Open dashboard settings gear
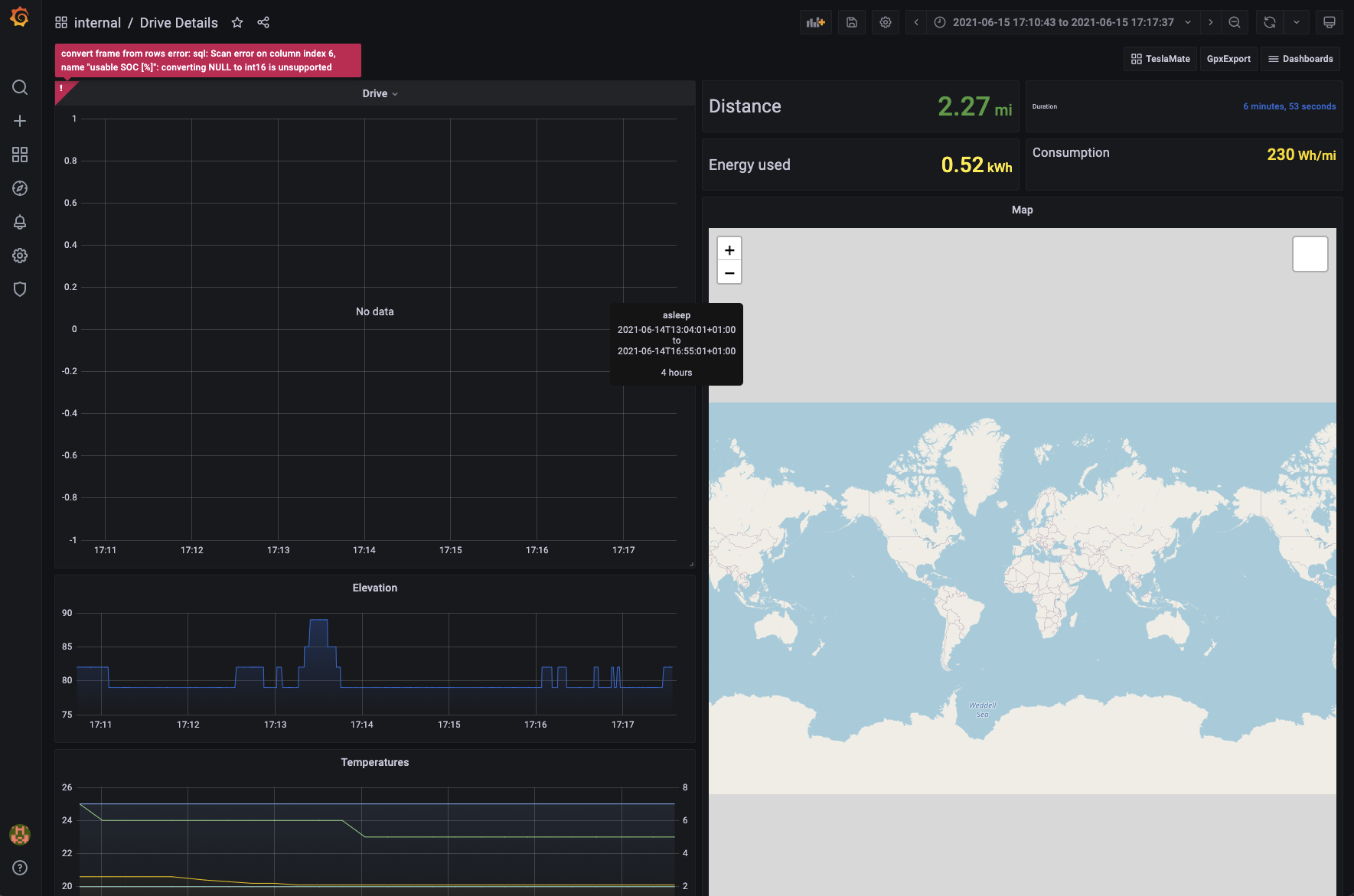Image resolution: width=1354 pixels, height=896 pixels. click(x=886, y=22)
